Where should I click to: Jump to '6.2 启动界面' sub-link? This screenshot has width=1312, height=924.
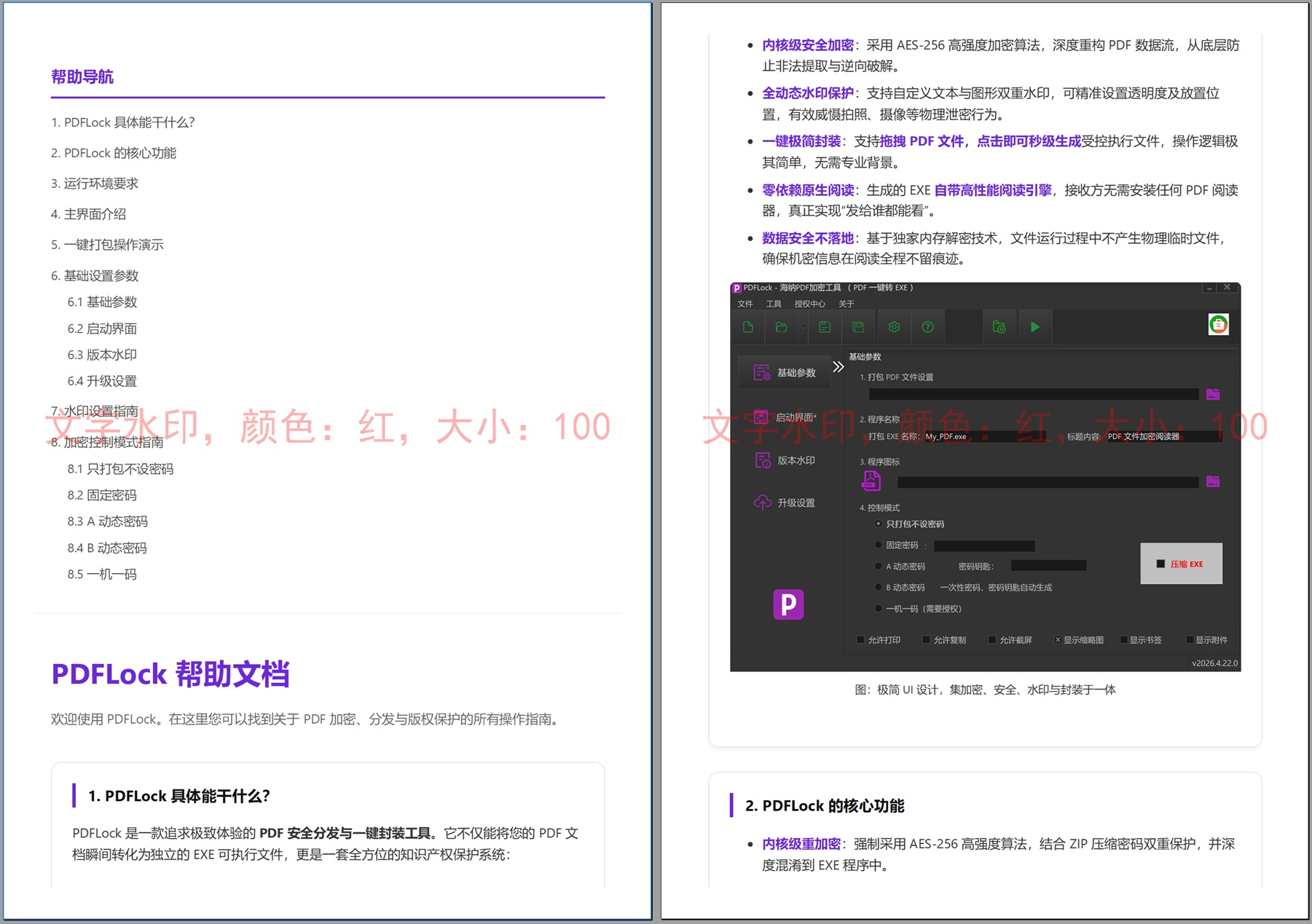coord(102,329)
